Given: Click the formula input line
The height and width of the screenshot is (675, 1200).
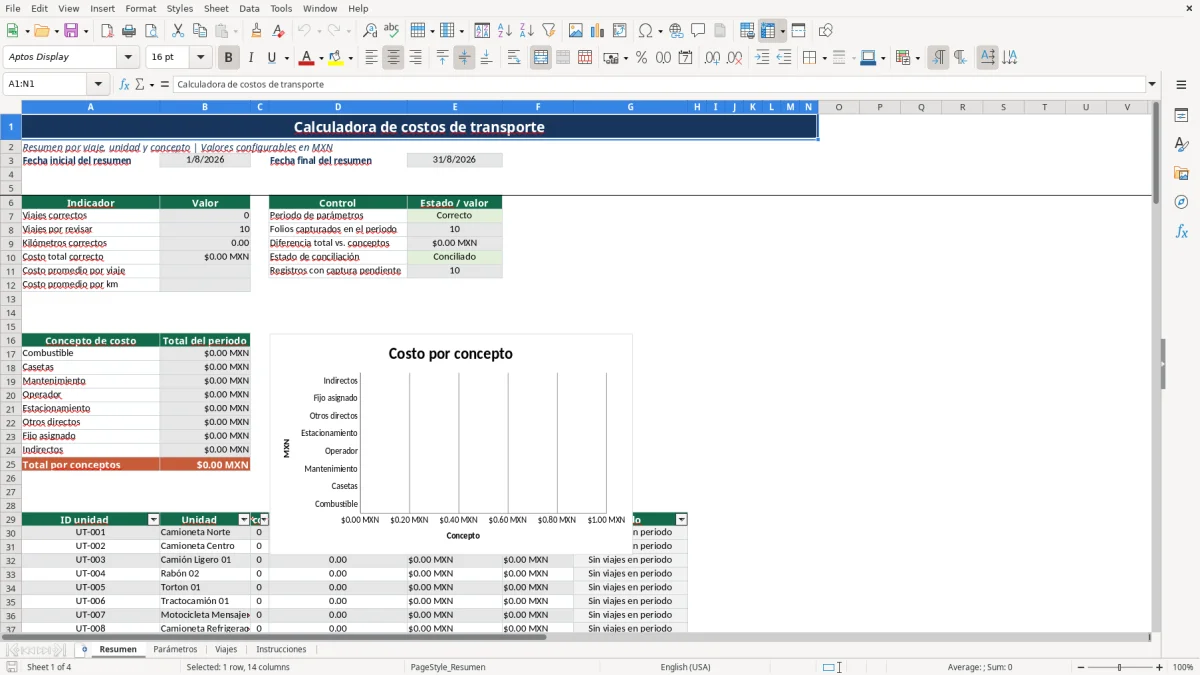Looking at the screenshot, I should (658, 84).
